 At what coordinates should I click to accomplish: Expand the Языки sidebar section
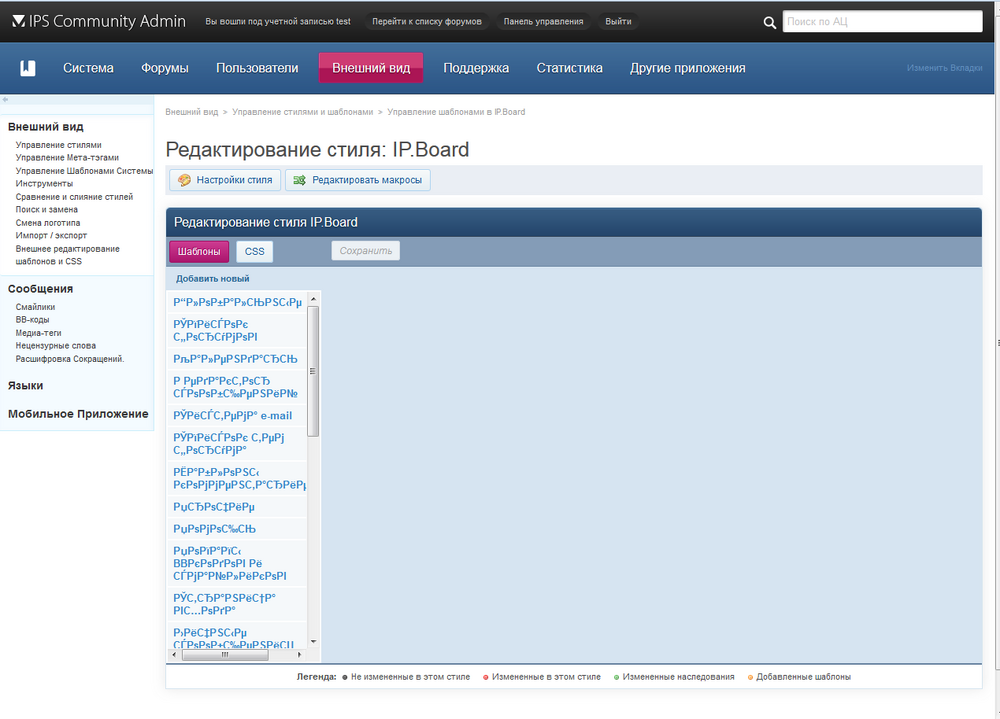pyautogui.click(x=26, y=385)
